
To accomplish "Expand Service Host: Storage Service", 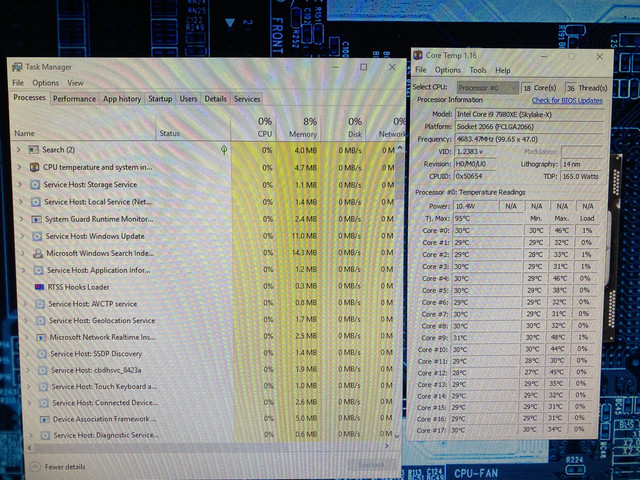I will point(20,184).
